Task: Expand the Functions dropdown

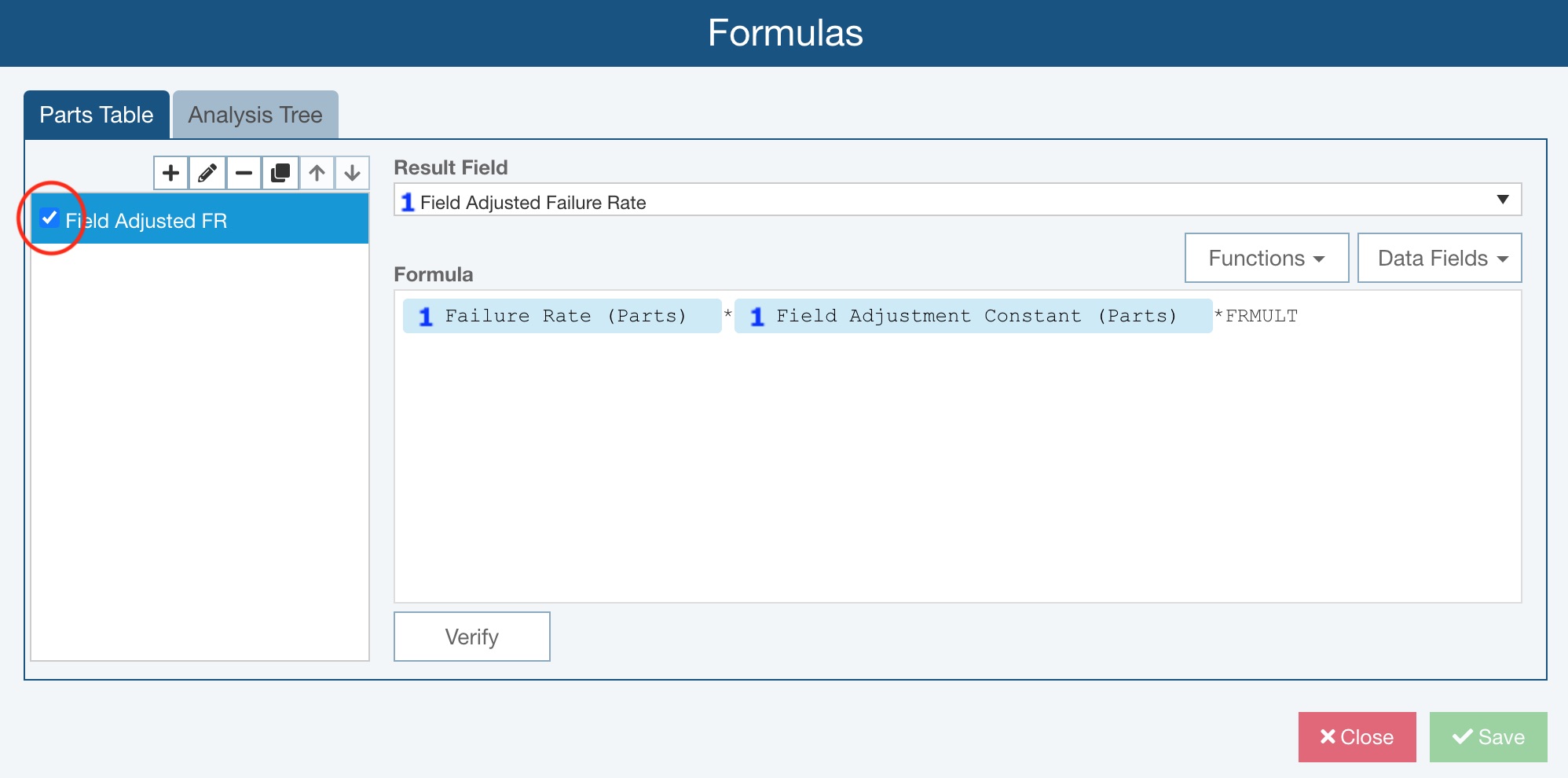Action: [x=1266, y=258]
